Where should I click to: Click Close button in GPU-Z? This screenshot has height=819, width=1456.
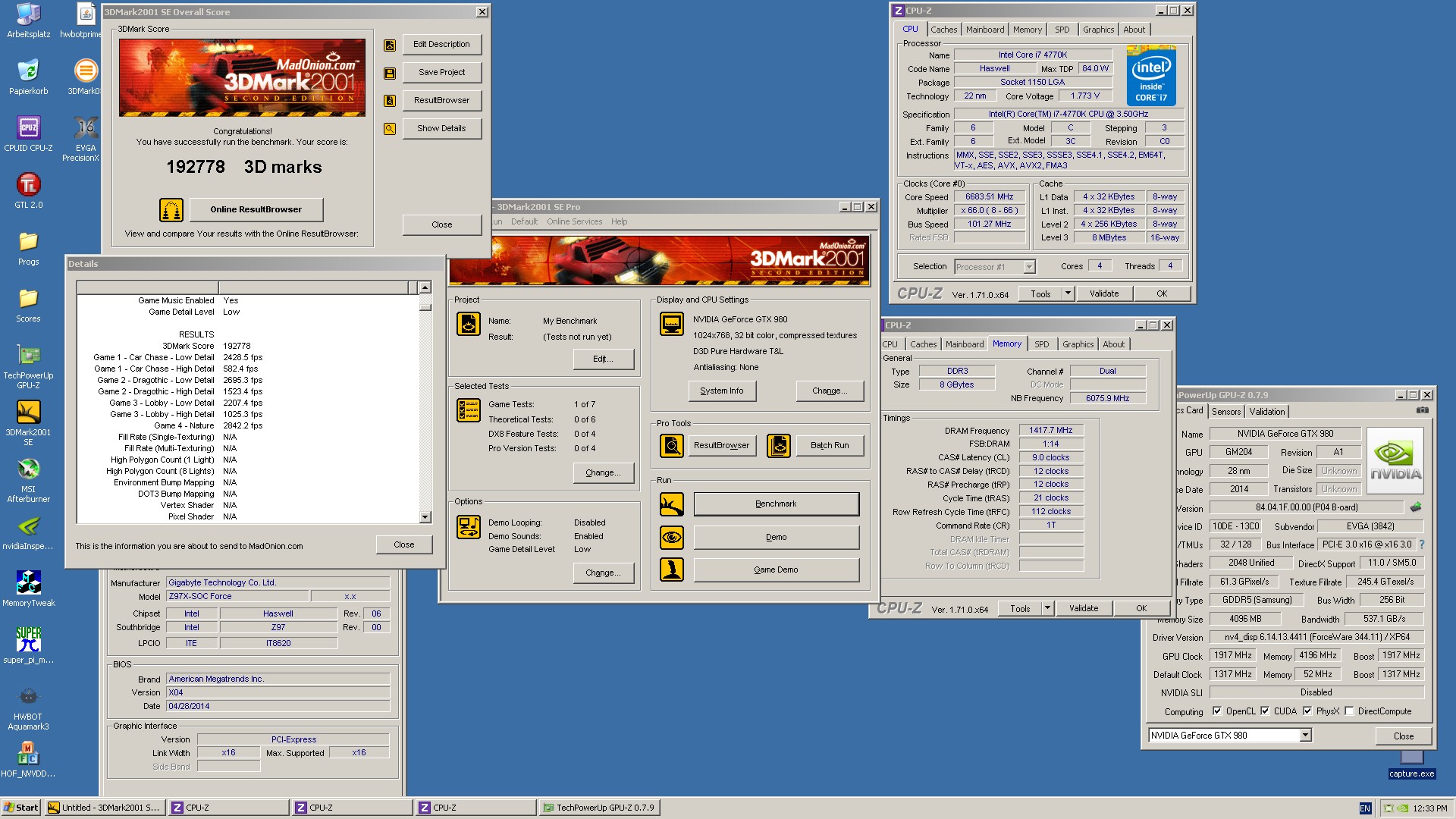tap(1403, 736)
